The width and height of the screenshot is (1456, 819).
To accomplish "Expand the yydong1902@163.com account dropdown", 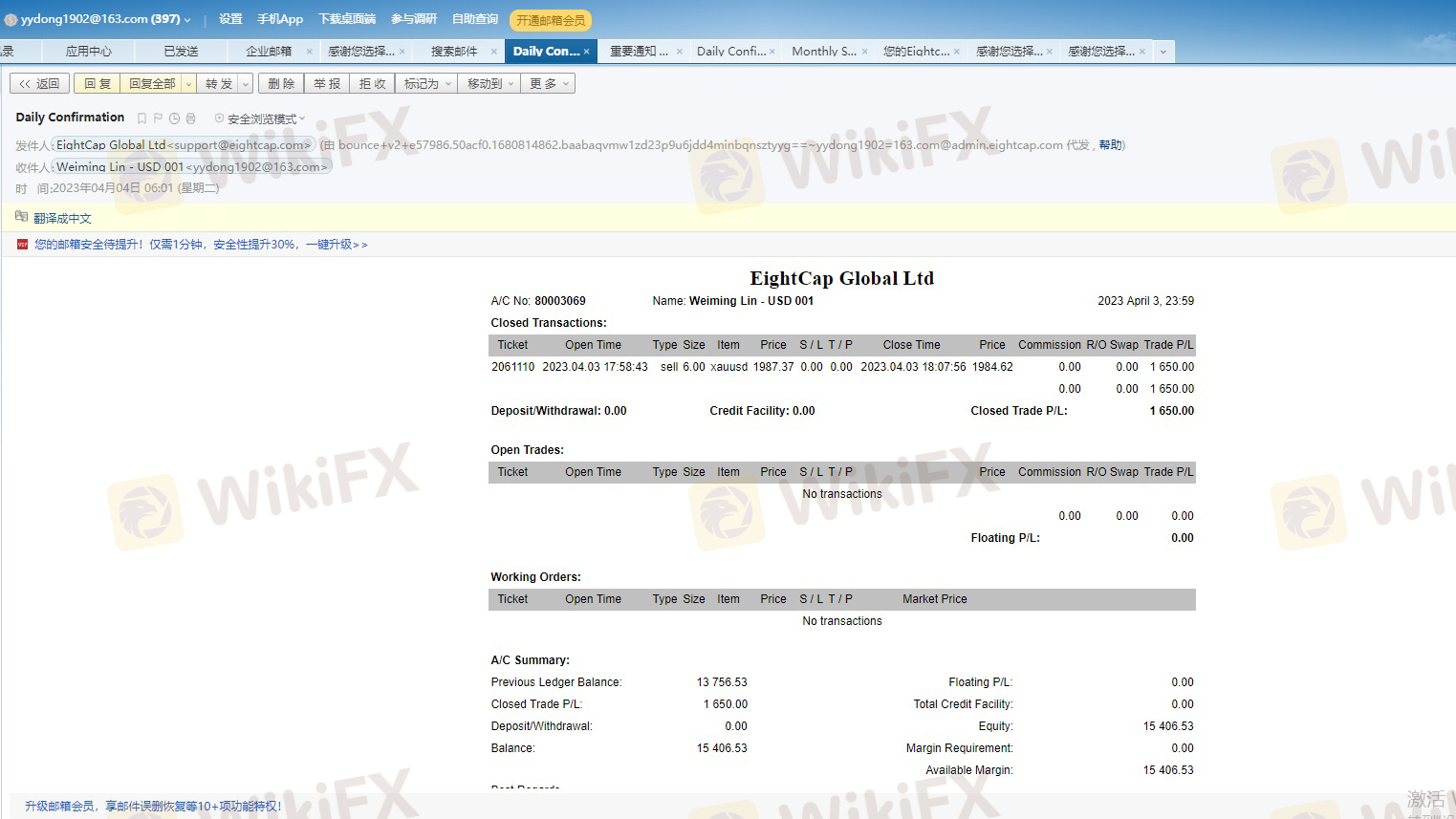I will (187, 20).
